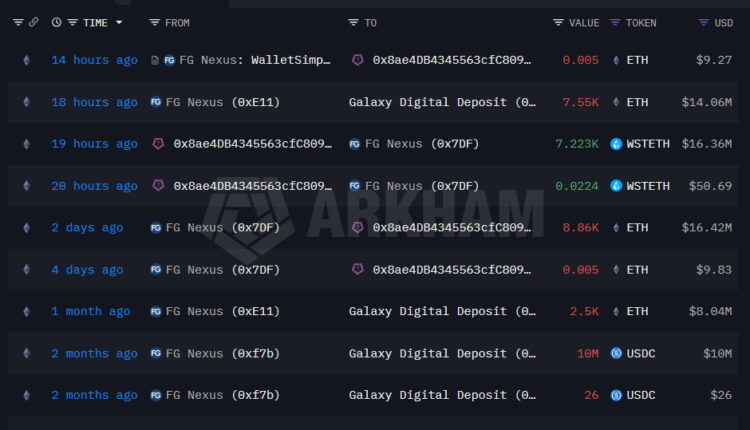Click the clock icon in the header
750x430 pixels.
[x=56, y=22]
